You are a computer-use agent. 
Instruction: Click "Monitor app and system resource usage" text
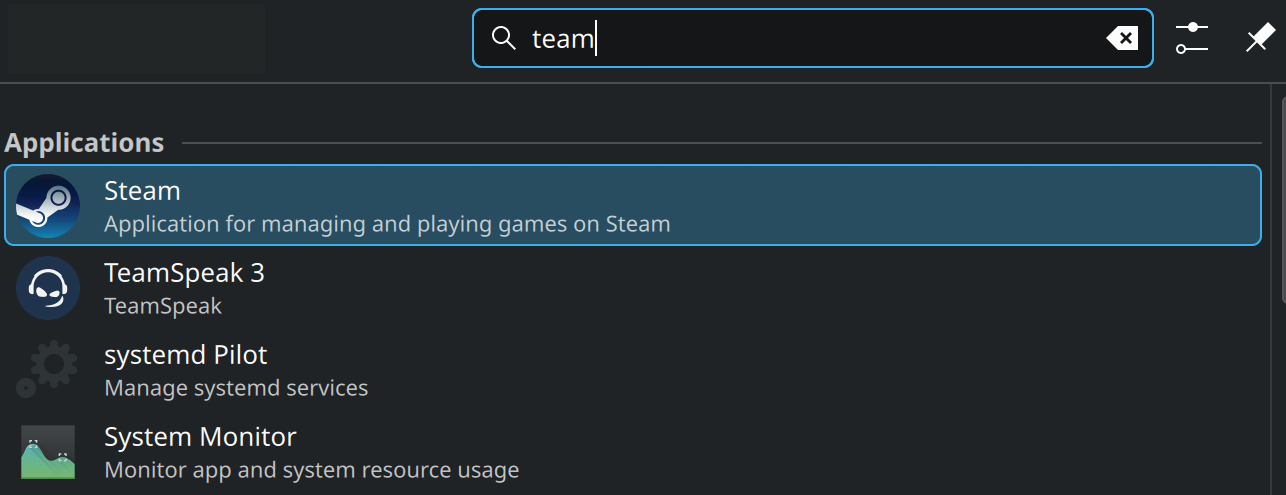pos(311,469)
